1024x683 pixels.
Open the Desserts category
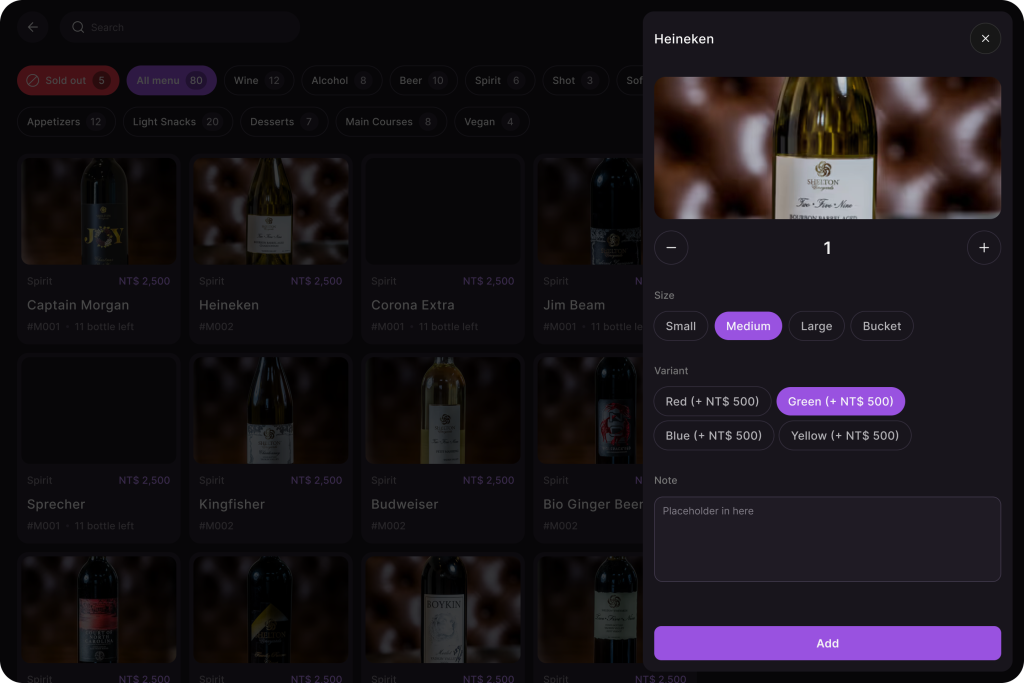coord(283,121)
